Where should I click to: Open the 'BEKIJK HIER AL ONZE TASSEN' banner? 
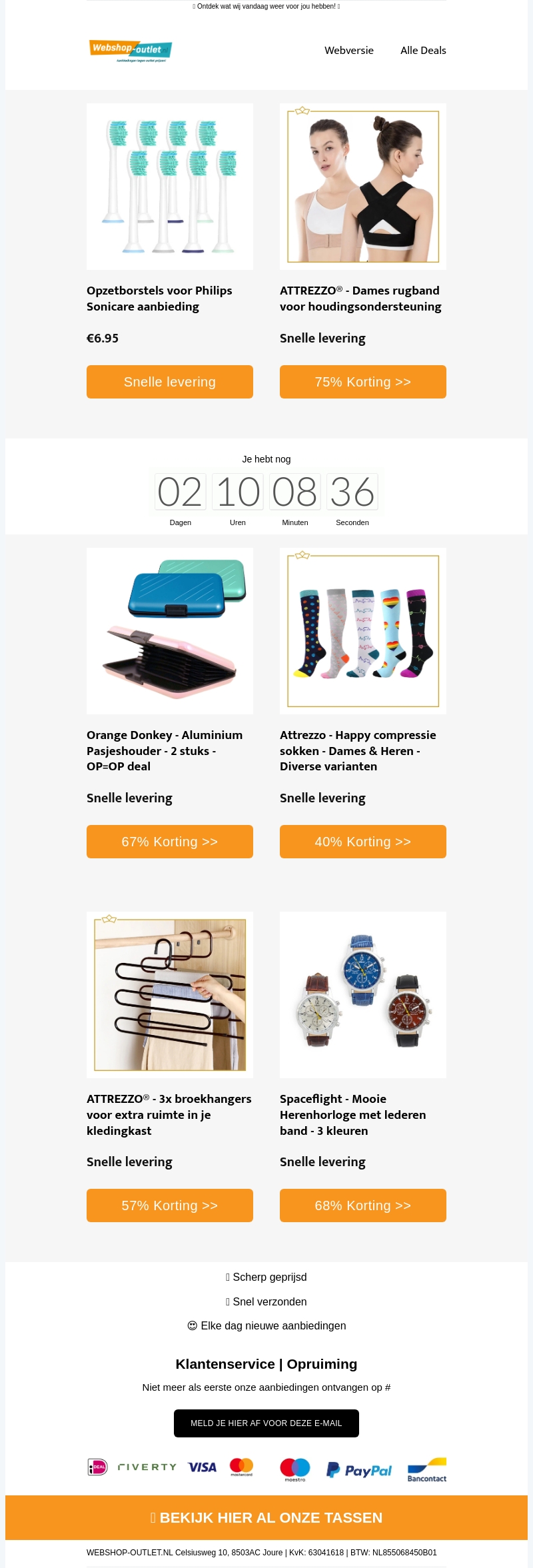(266, 1517)
